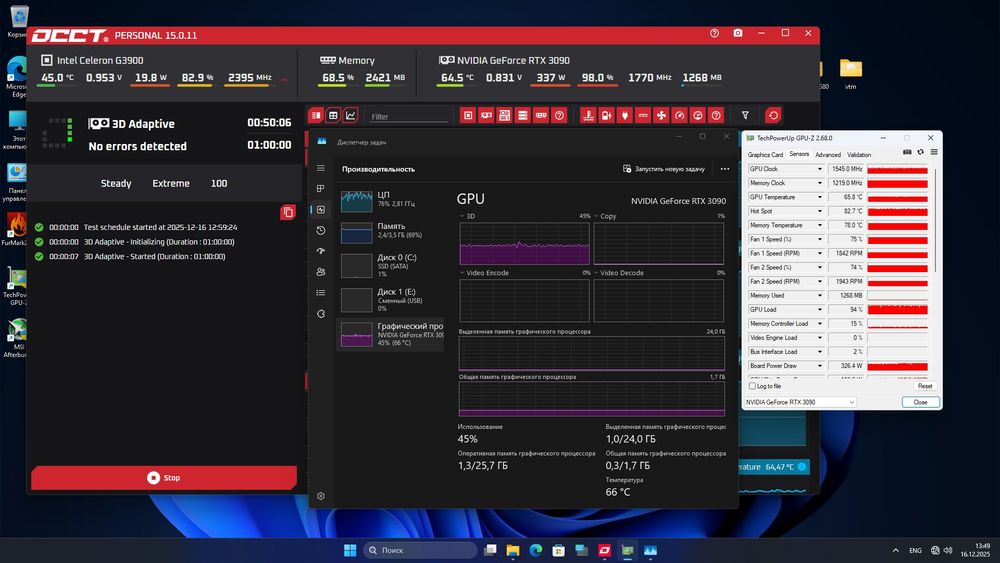The image size is (1000, 563).
Task: Select the Память performance entry
Action: coord(390,232)
